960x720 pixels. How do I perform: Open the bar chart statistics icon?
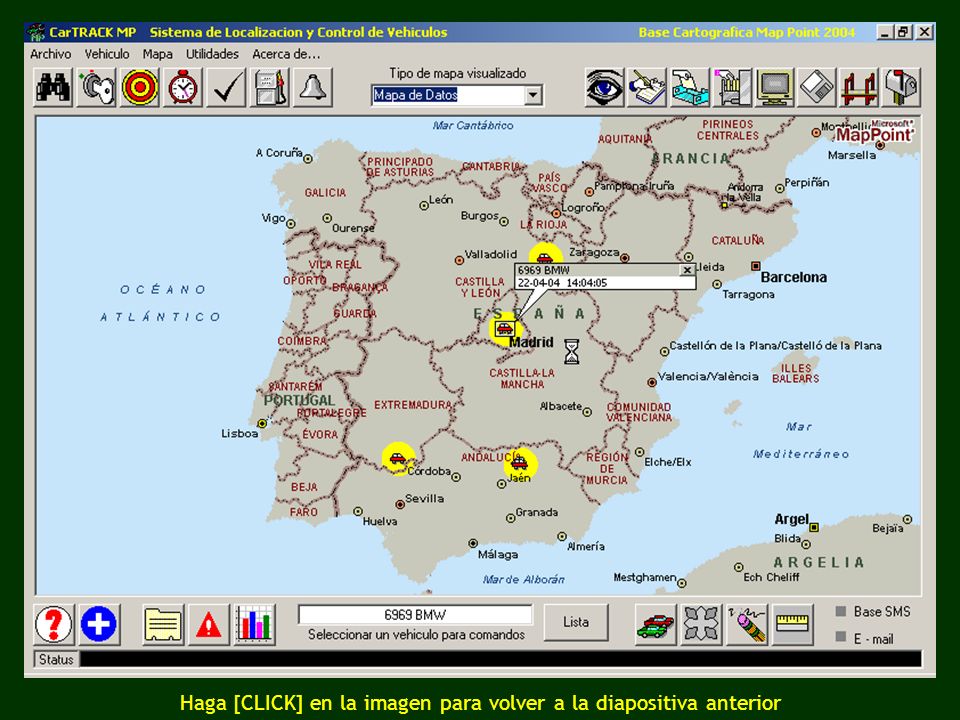point(255,624)
